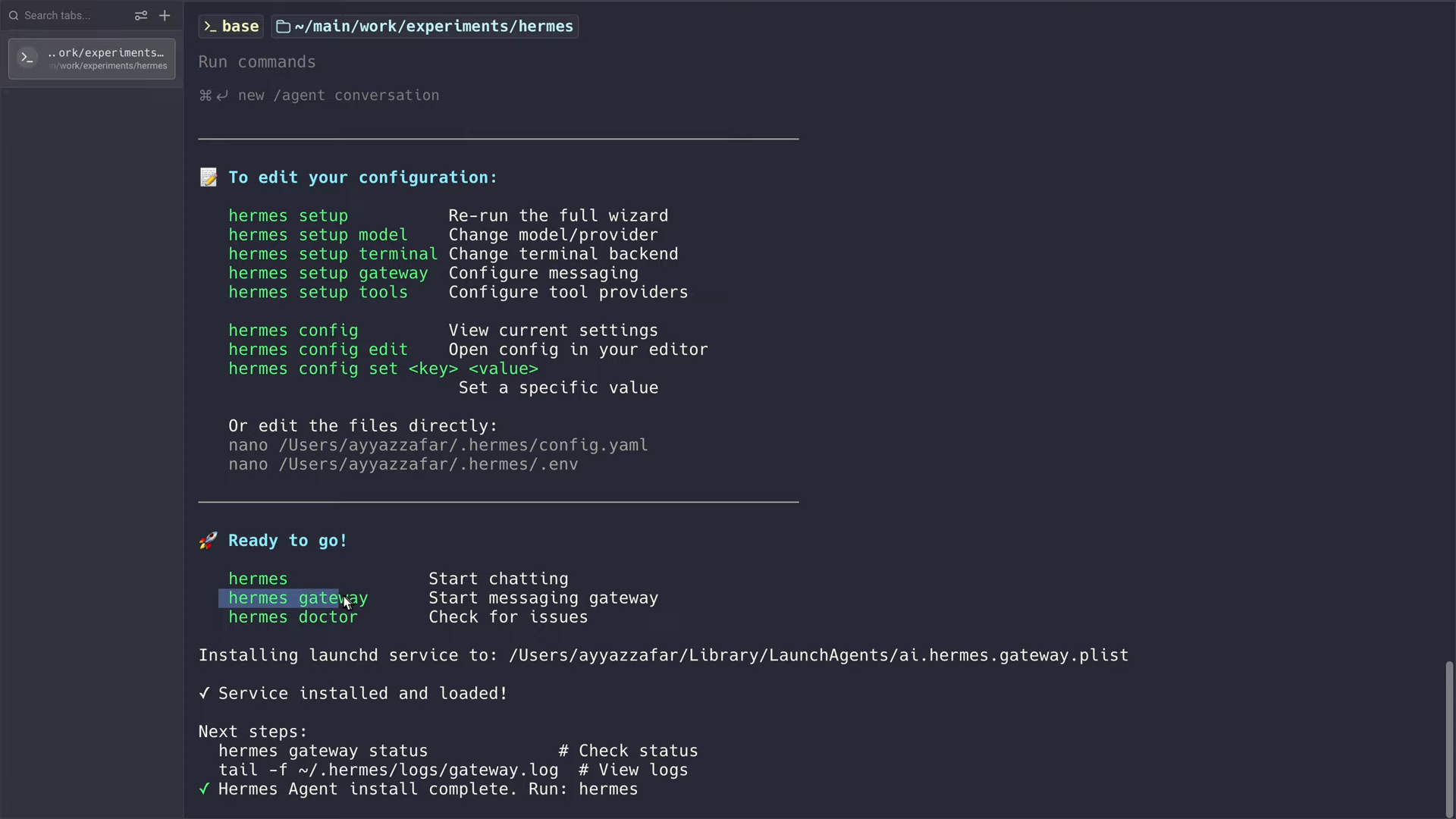
Task: Click 'Set a specific value' text
Action: [x=558, y=388]
